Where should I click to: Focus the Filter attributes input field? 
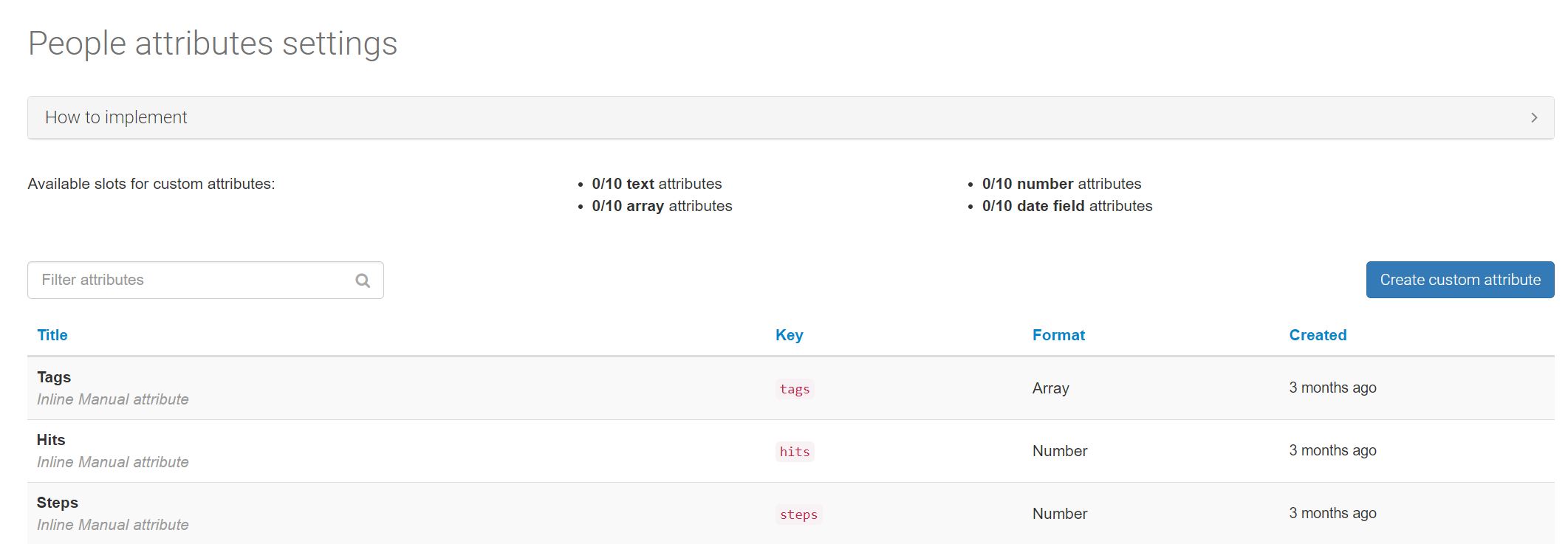tap(192, 280)
